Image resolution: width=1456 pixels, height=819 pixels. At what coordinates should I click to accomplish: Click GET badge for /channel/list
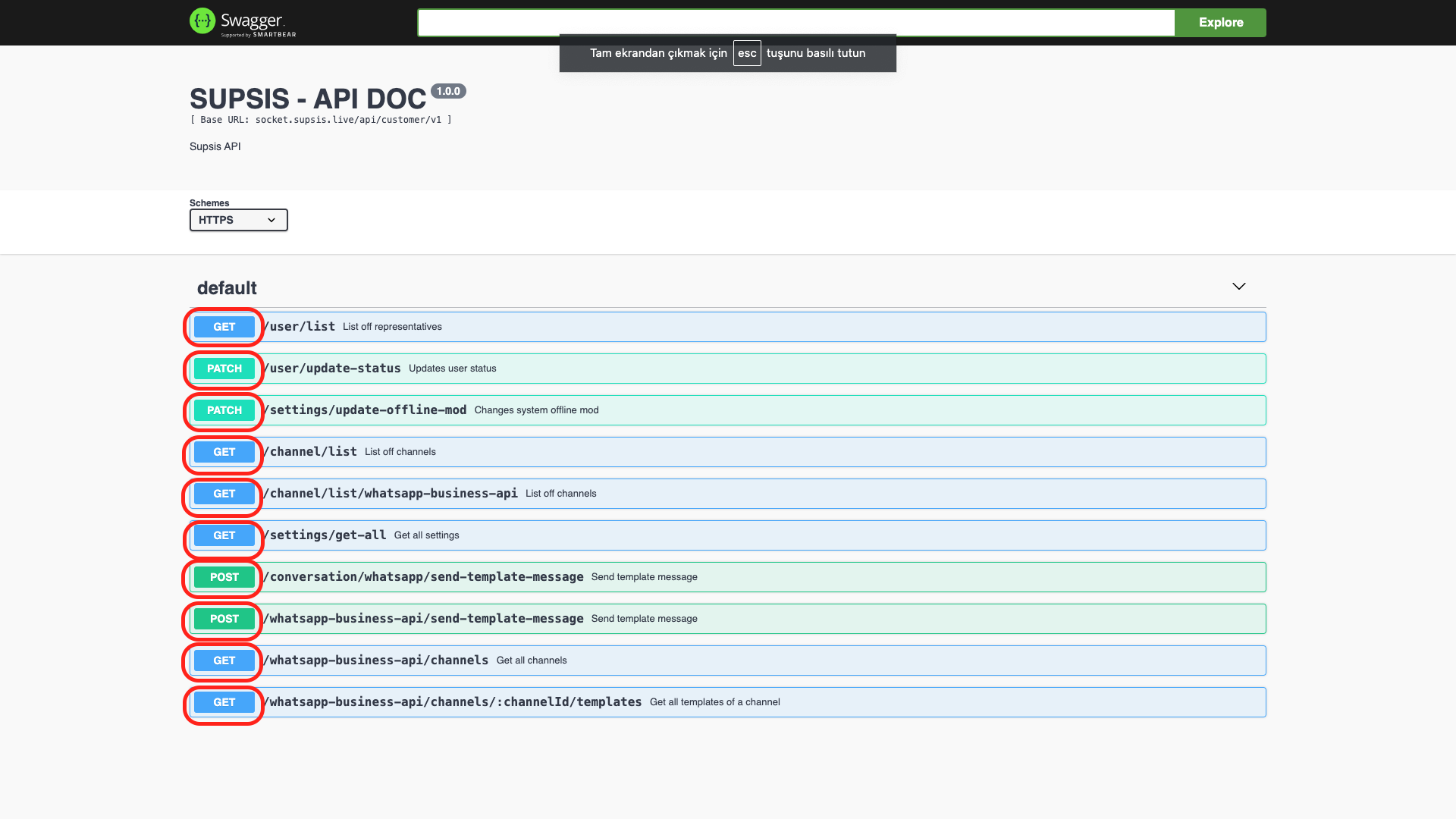coord(224,452)
